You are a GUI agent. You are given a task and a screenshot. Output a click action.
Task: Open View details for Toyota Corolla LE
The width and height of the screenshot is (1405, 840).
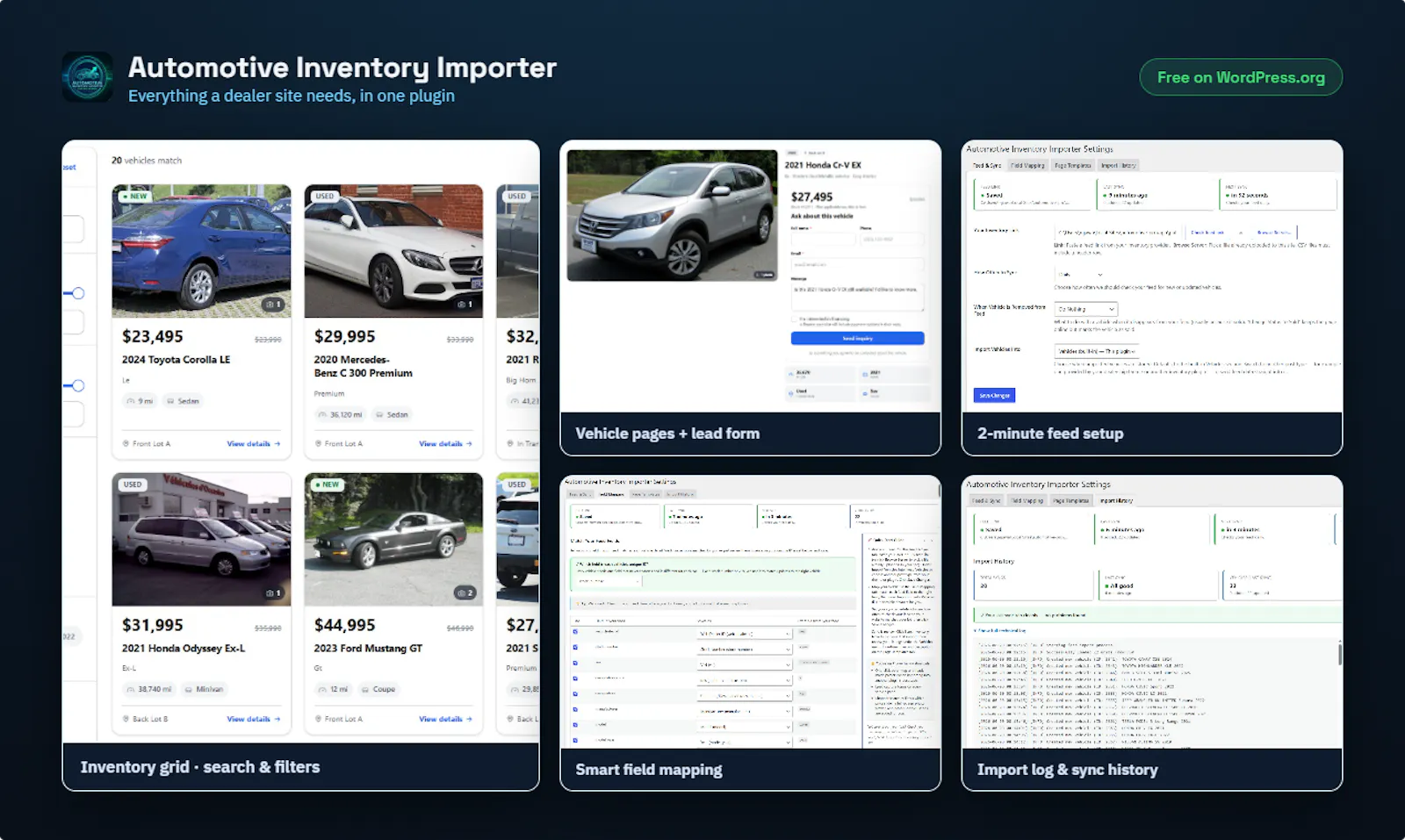click(253, 444)
